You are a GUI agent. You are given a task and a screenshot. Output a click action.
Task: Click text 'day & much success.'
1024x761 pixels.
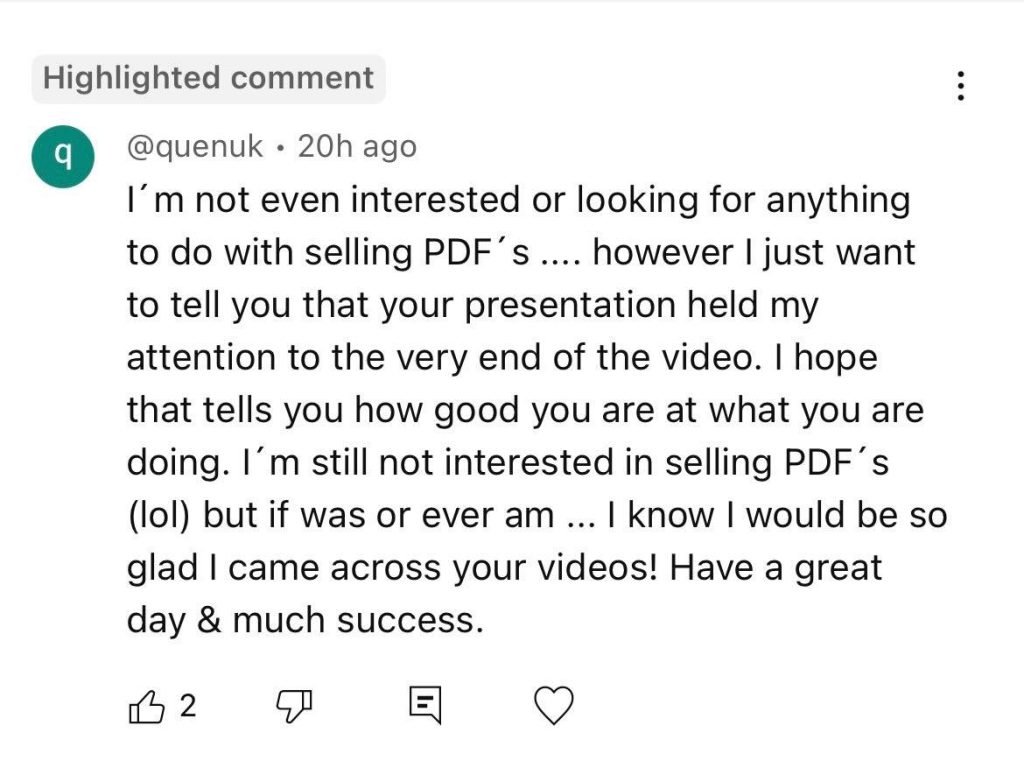click(305, 620)
